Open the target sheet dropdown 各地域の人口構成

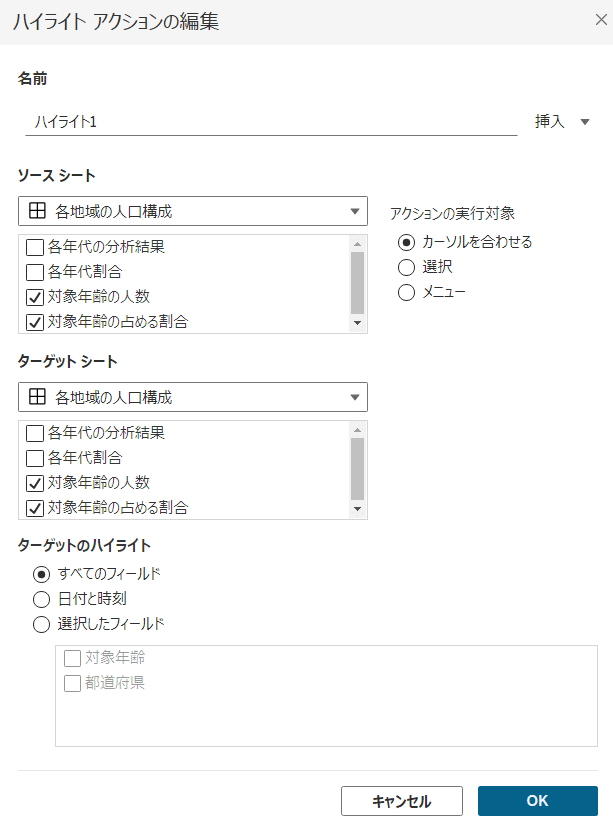(x=355, y=397)
